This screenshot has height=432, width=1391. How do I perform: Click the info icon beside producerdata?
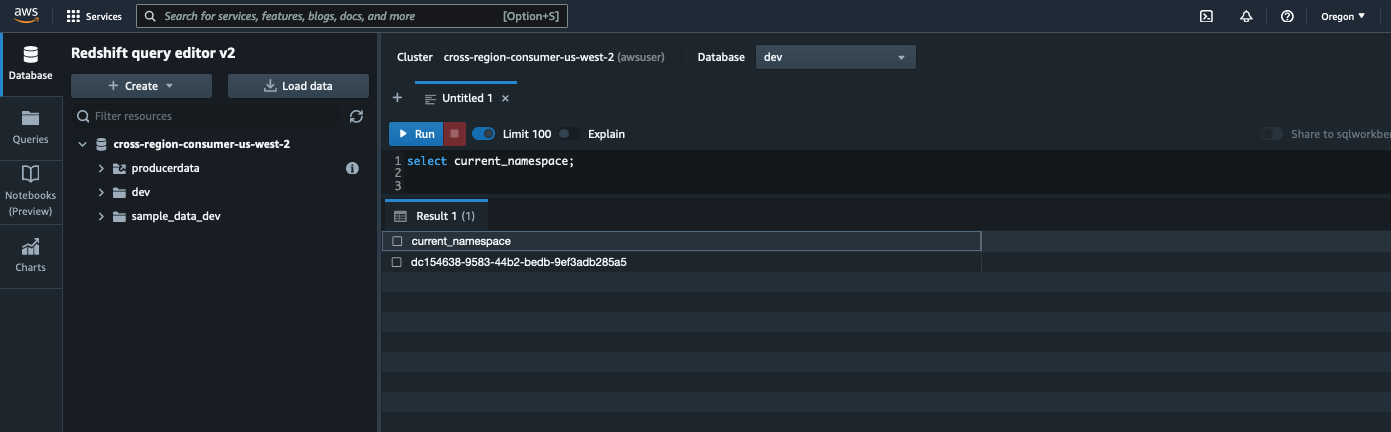point(352,168)
